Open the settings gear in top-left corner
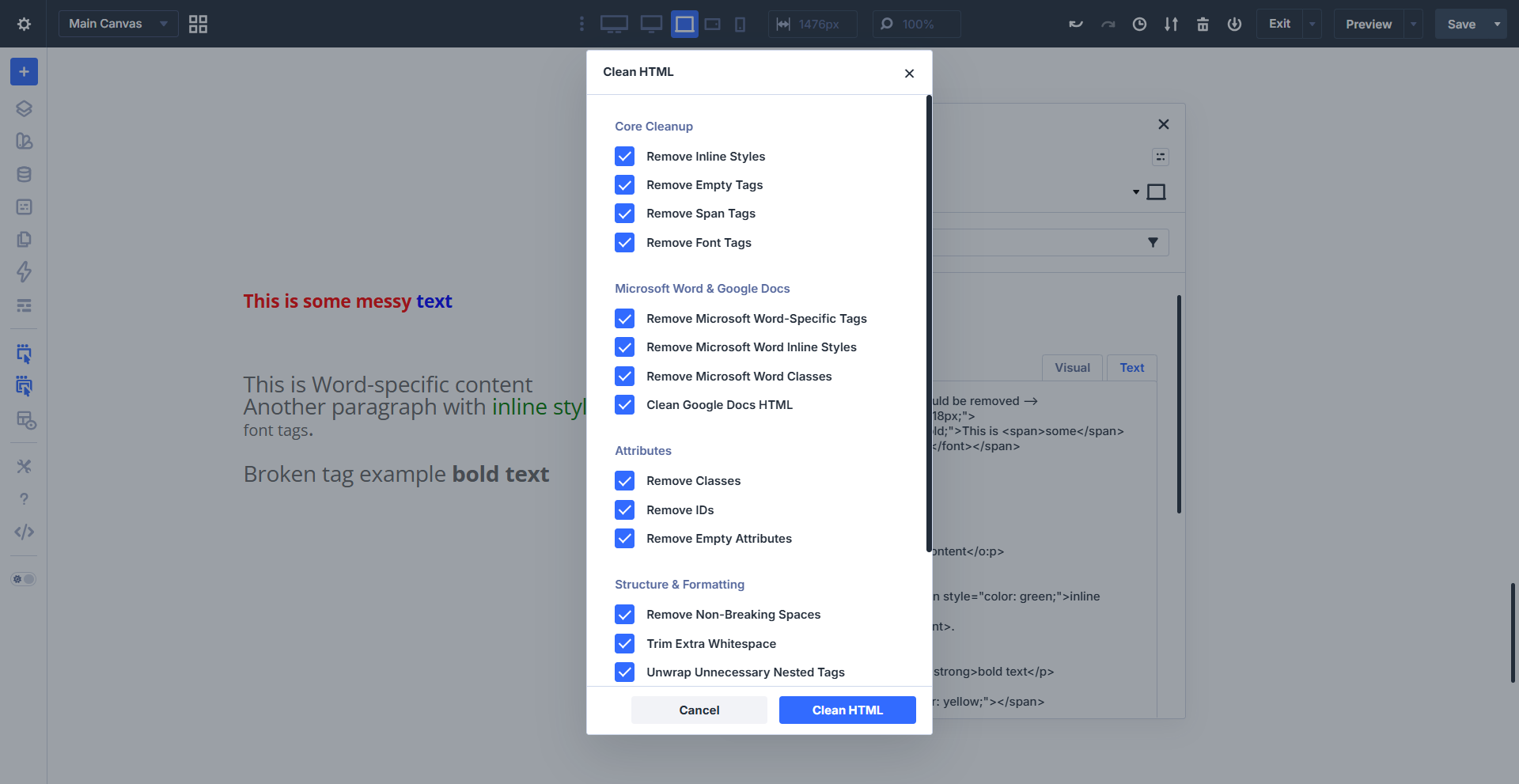The image size is (1519, 784). (24, 24)
